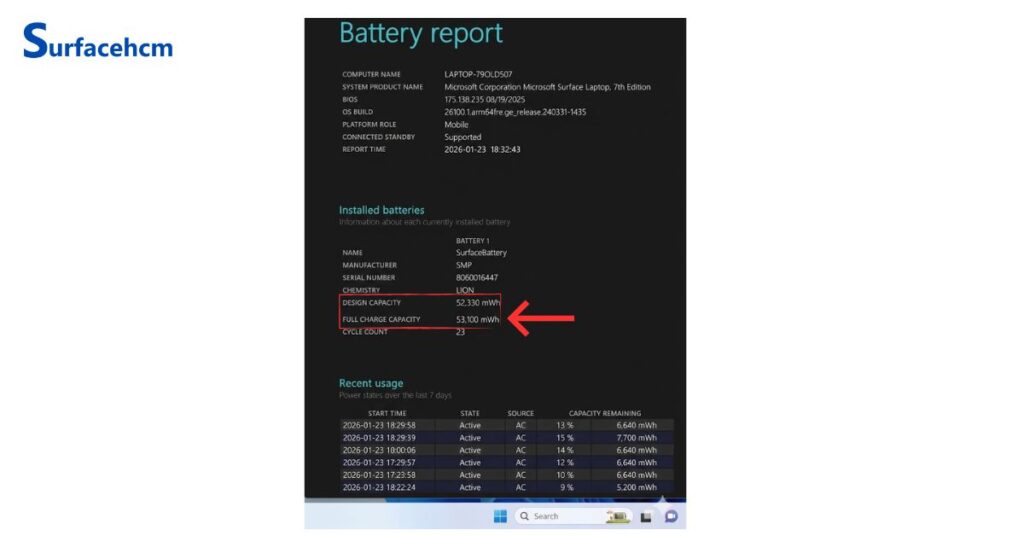
Task: Click the START TIME column header
Action: click(387, 413)
